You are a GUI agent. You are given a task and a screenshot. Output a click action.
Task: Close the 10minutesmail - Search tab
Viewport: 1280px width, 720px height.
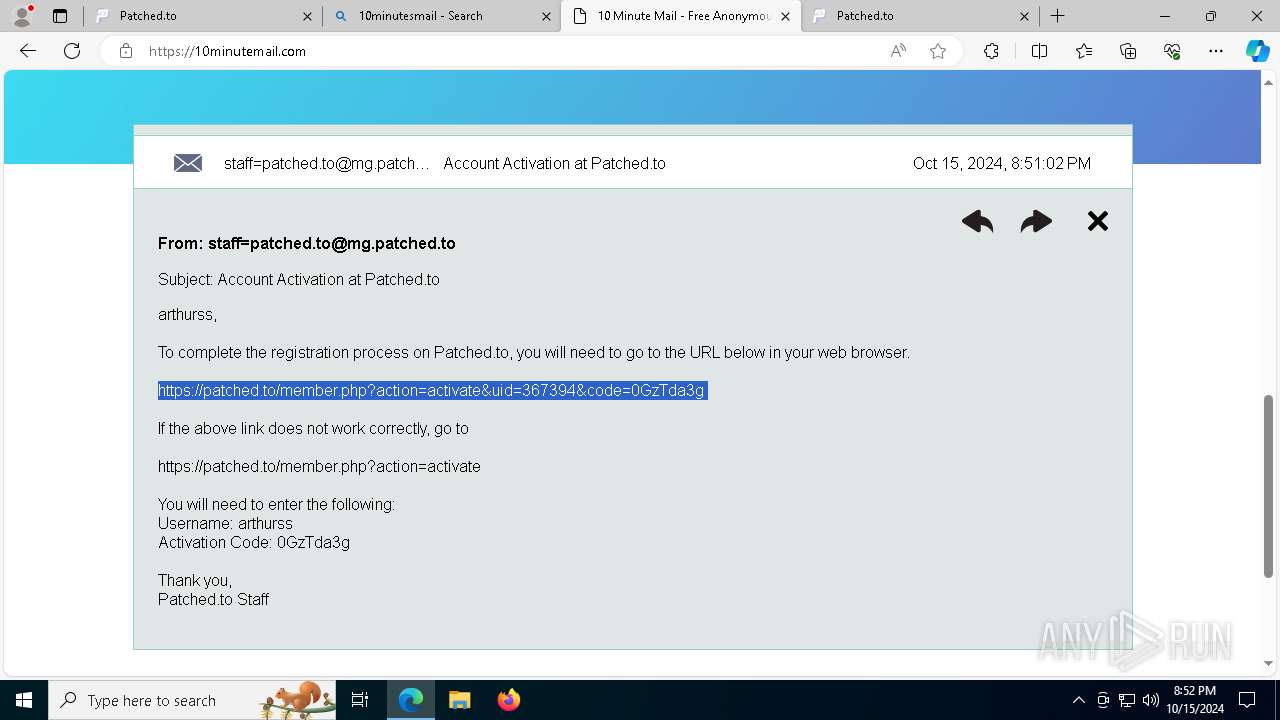click(546, 16)
